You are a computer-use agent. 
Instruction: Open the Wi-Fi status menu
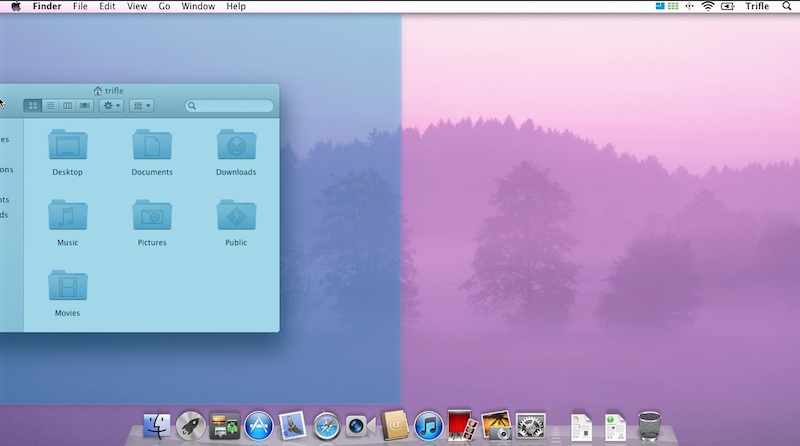(708, 6)
